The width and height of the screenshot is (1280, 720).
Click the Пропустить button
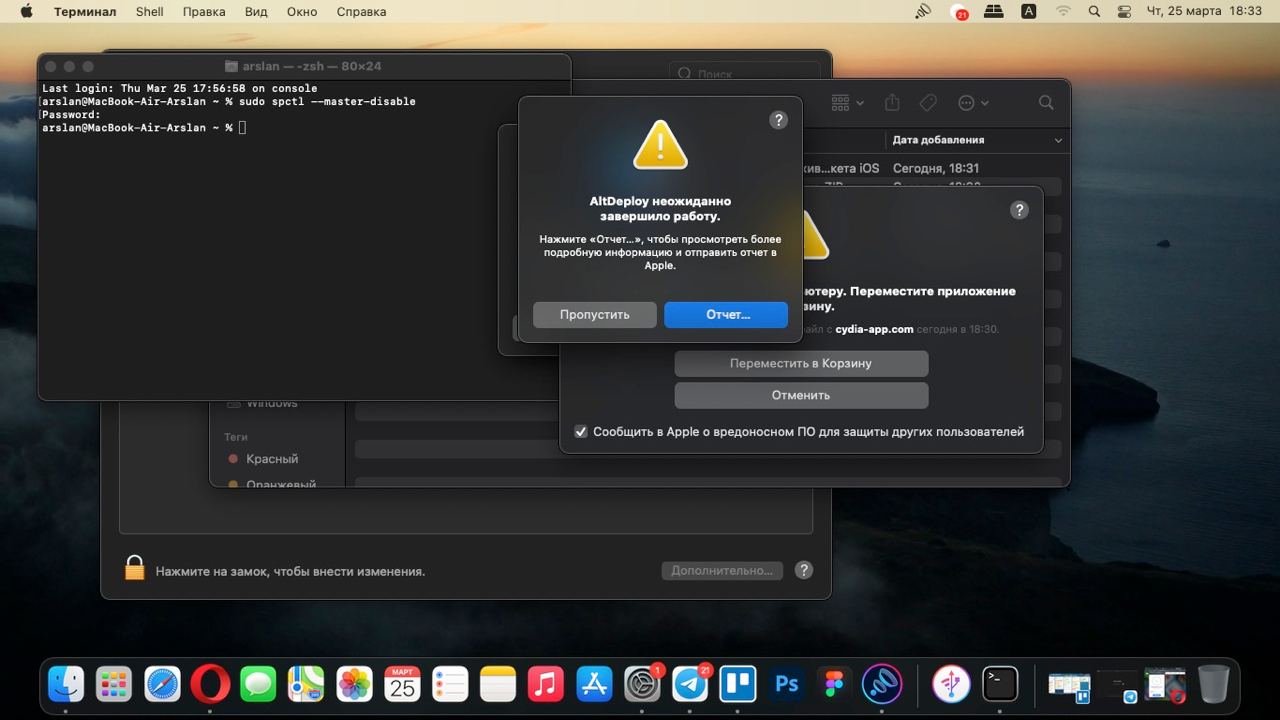595,314
